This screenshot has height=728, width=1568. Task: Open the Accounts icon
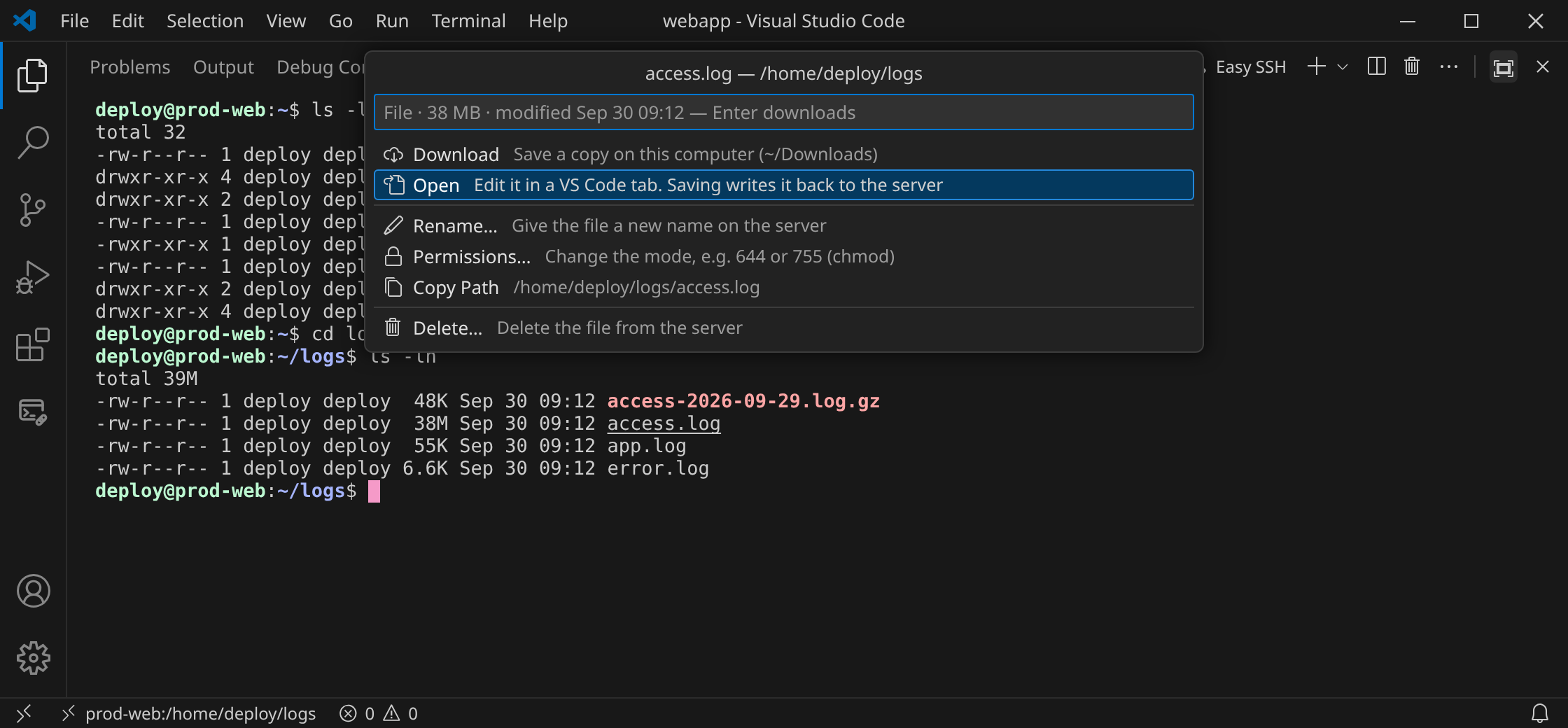pyautogui.click(x=33, y=591)
